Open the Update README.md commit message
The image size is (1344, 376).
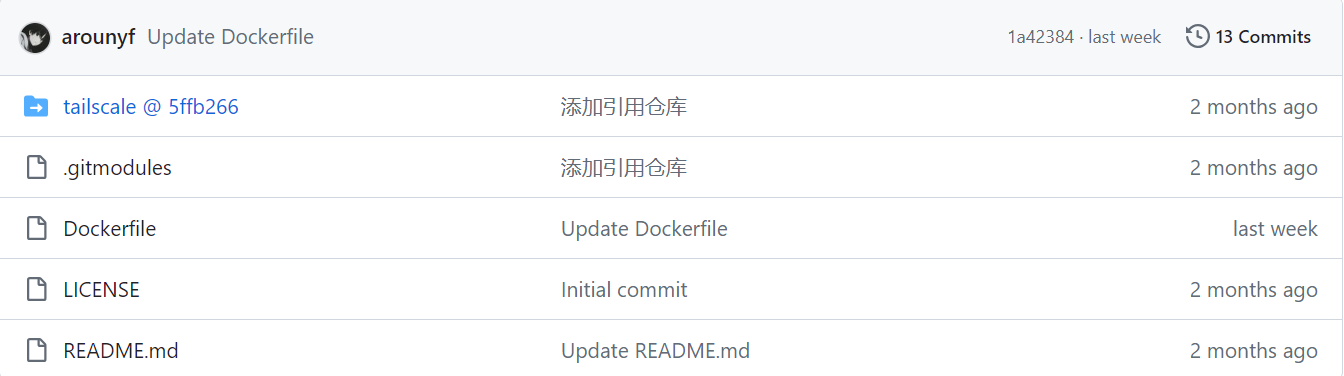click(655, 351)
